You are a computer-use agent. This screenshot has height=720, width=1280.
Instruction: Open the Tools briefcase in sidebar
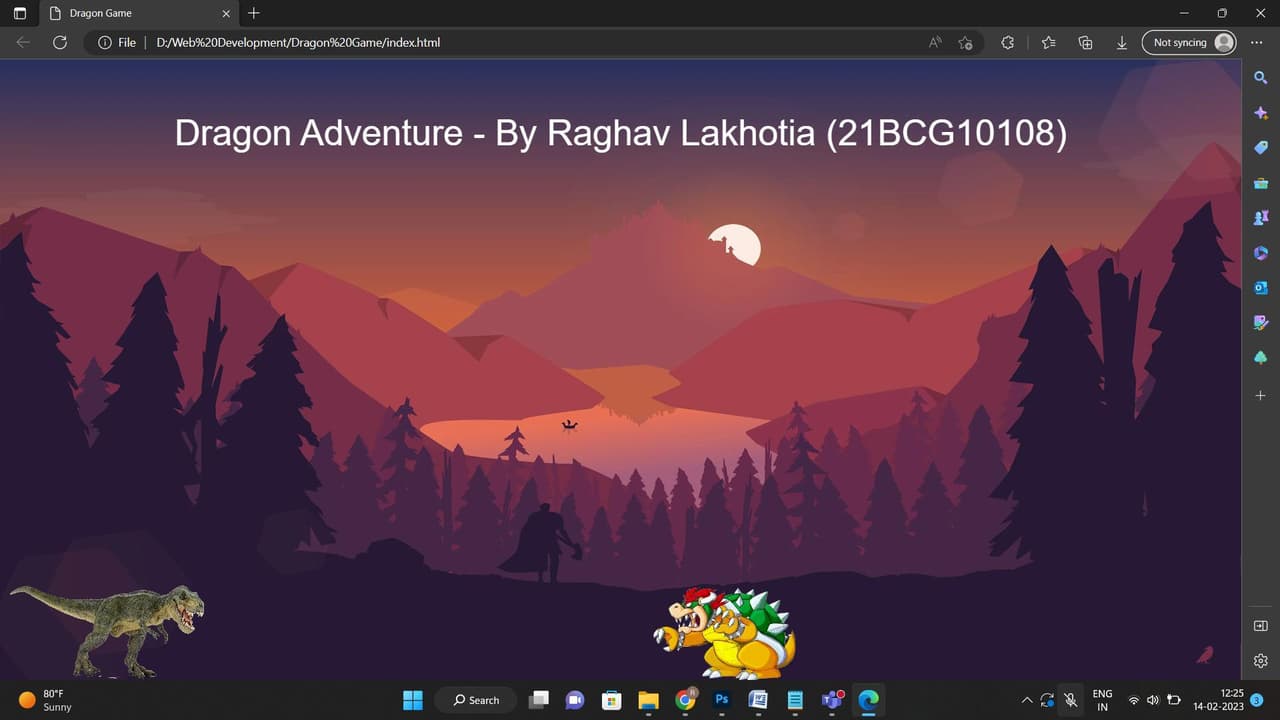tap(1260, 183)
